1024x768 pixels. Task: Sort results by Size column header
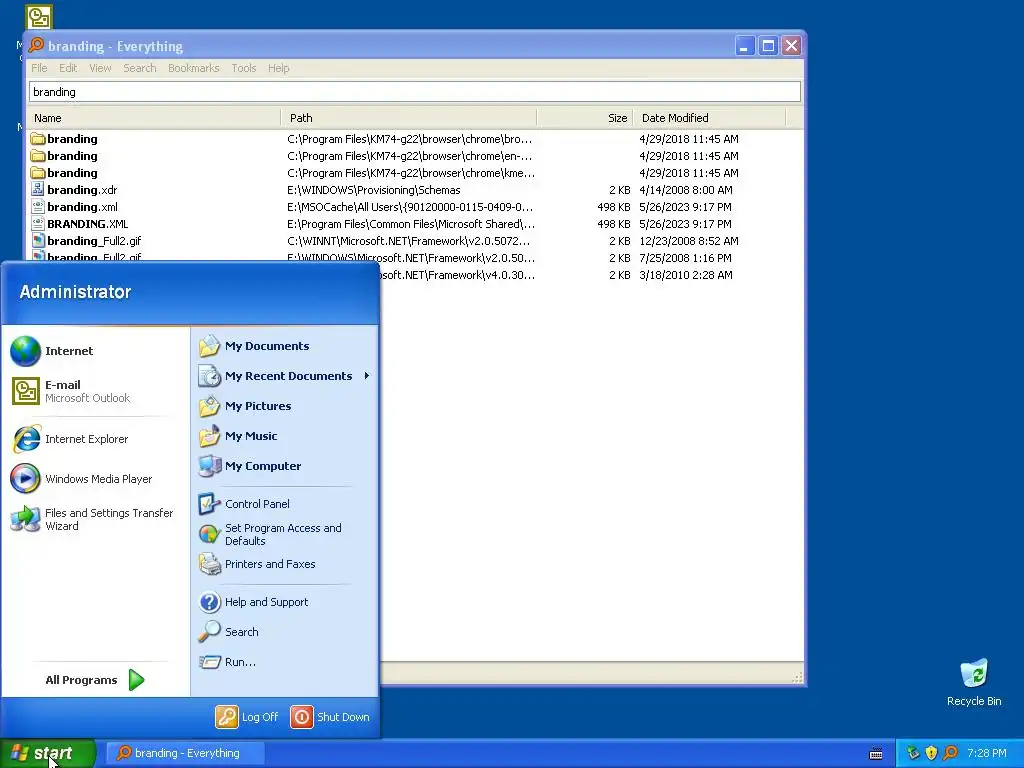coord(584,118)
